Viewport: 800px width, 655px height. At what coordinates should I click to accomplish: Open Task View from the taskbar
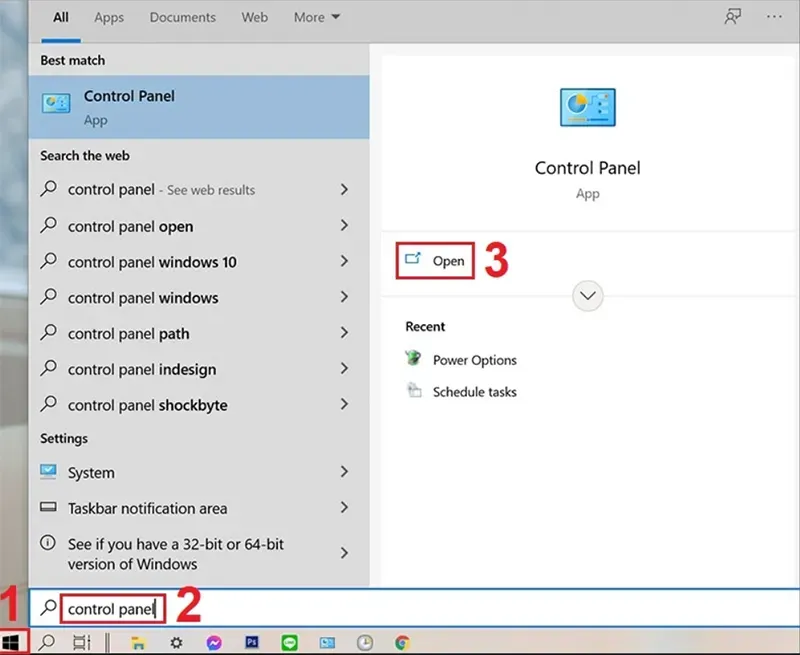click(x=82, y=643)
